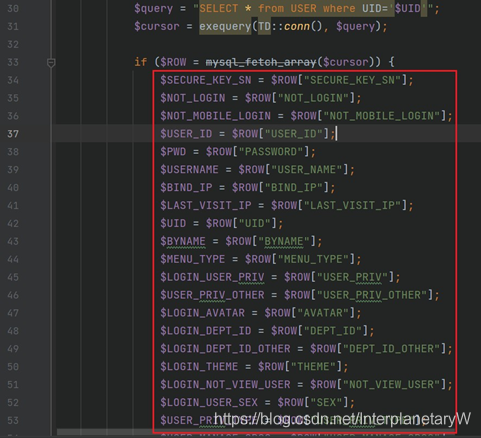
Task: Click the $SECURE_KEY_SN variable
Action: 206,80
